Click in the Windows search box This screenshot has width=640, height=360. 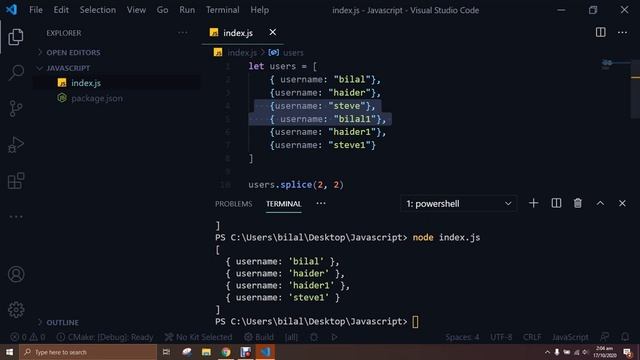tap(88, 352)
